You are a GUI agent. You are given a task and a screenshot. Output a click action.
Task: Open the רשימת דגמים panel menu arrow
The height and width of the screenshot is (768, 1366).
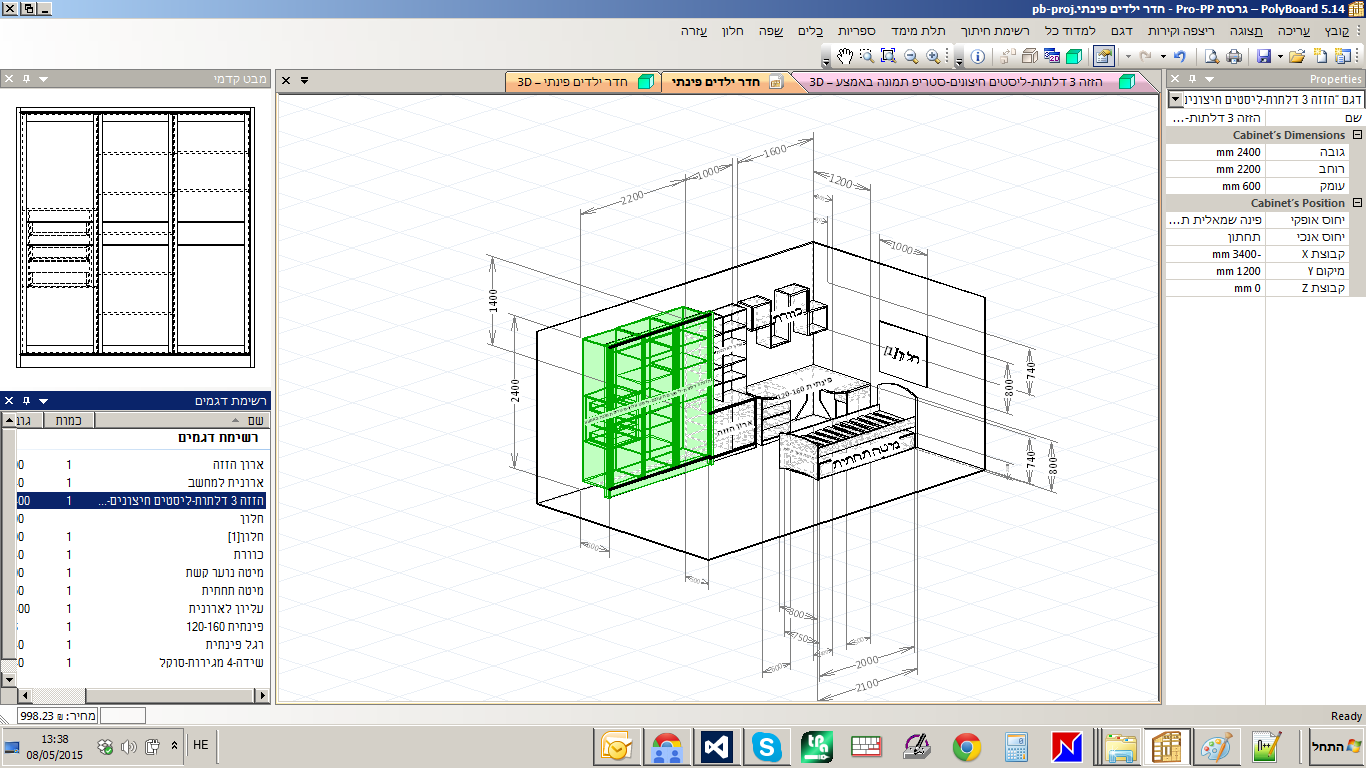[43, 400]
